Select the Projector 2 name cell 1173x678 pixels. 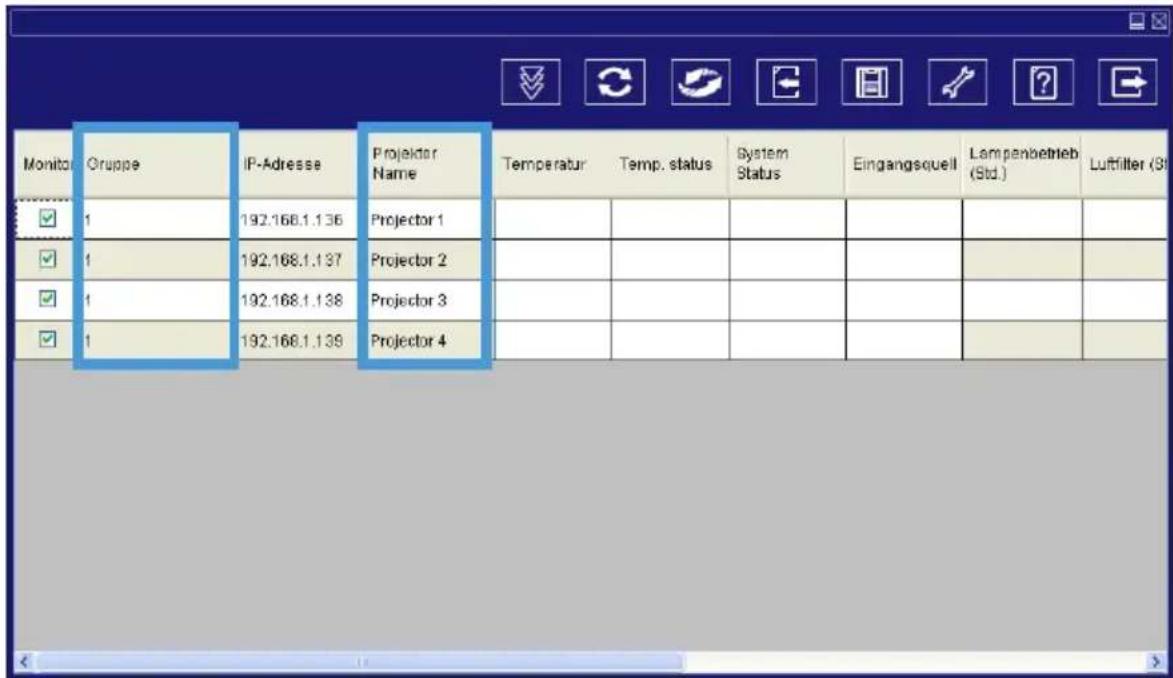pyautogui.click(x=424, y=260)
